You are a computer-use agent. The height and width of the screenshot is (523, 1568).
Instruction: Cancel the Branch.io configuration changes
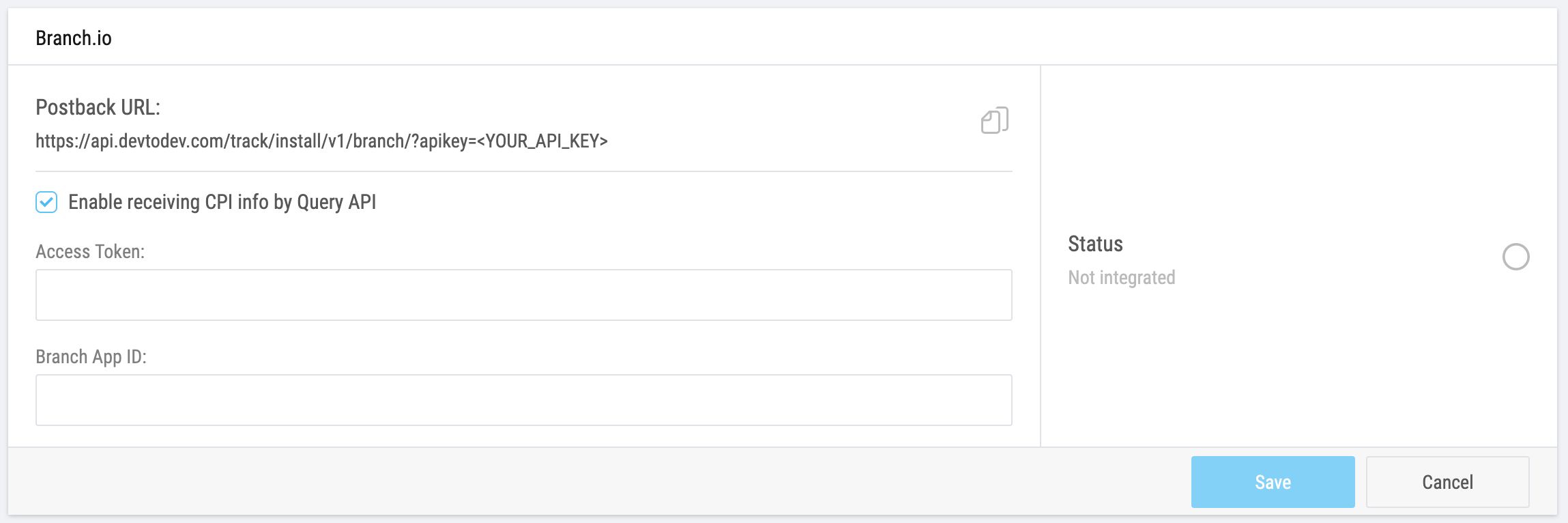point(1448,481)
